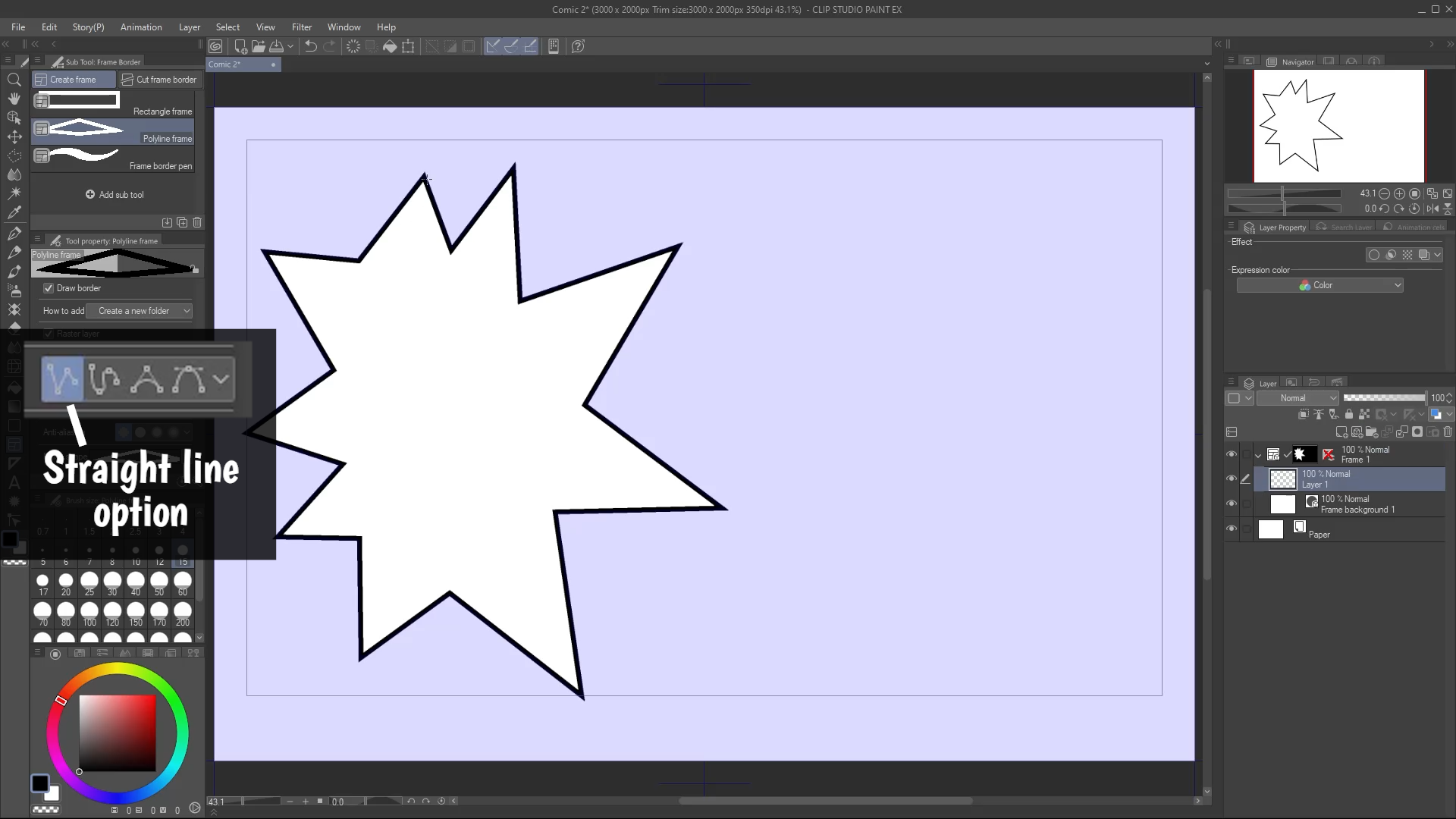1456x819 pixels.
Task: Uncheck the Draw border checkbox
Action: (x=49, y=288)
